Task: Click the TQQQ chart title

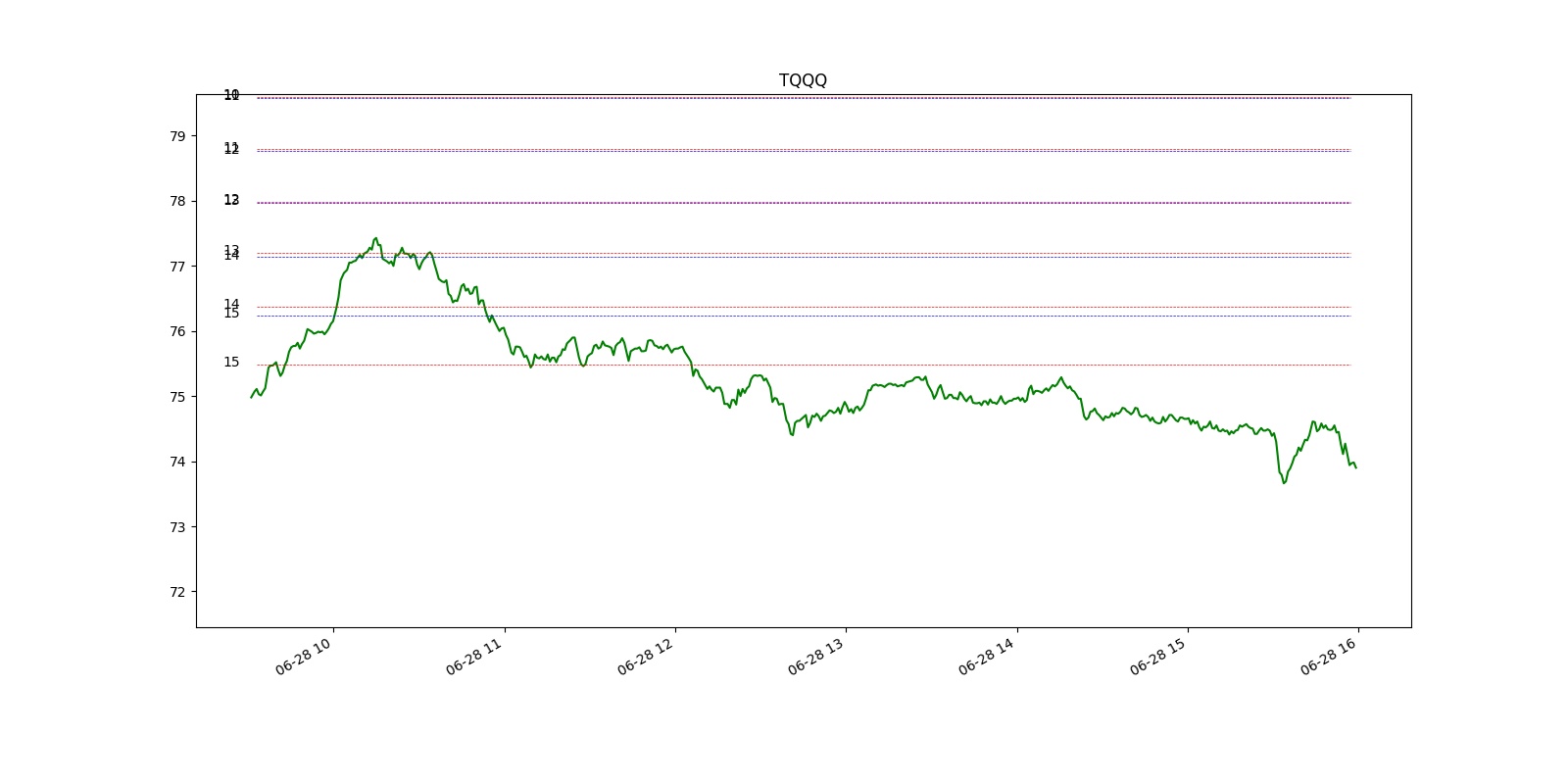Action: click(803, 80)
